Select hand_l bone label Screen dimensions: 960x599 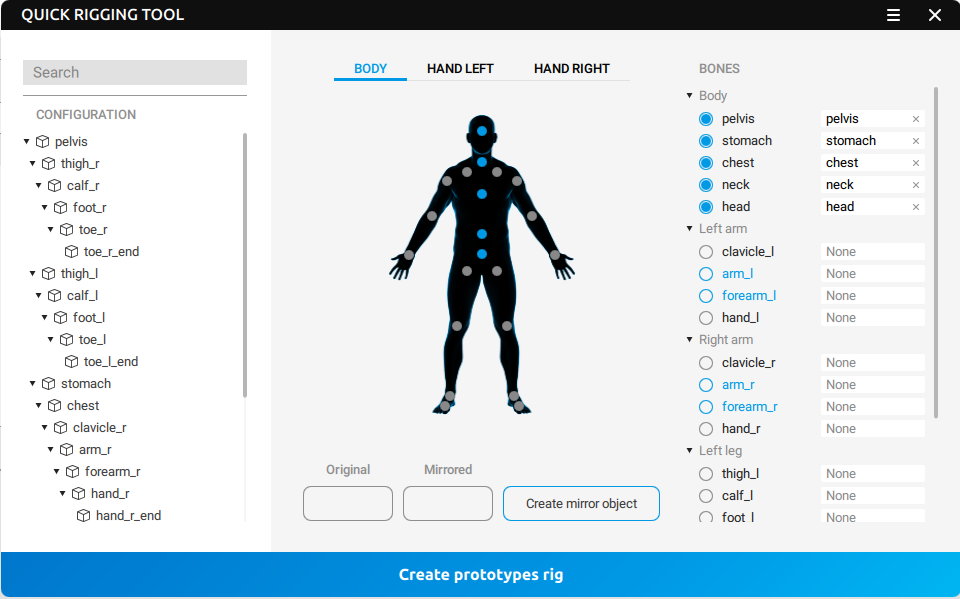pos(740,318)
